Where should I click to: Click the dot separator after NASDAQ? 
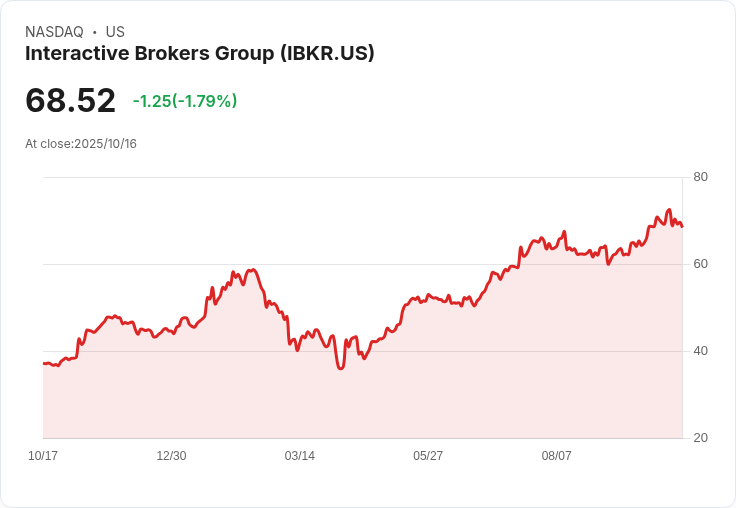click(x=95, y=32)
